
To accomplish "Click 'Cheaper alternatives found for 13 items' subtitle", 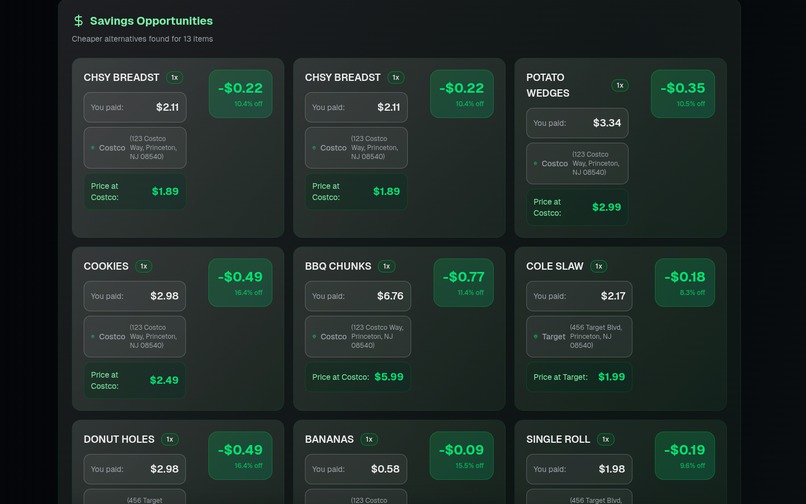I will click(x=142, y=39).
